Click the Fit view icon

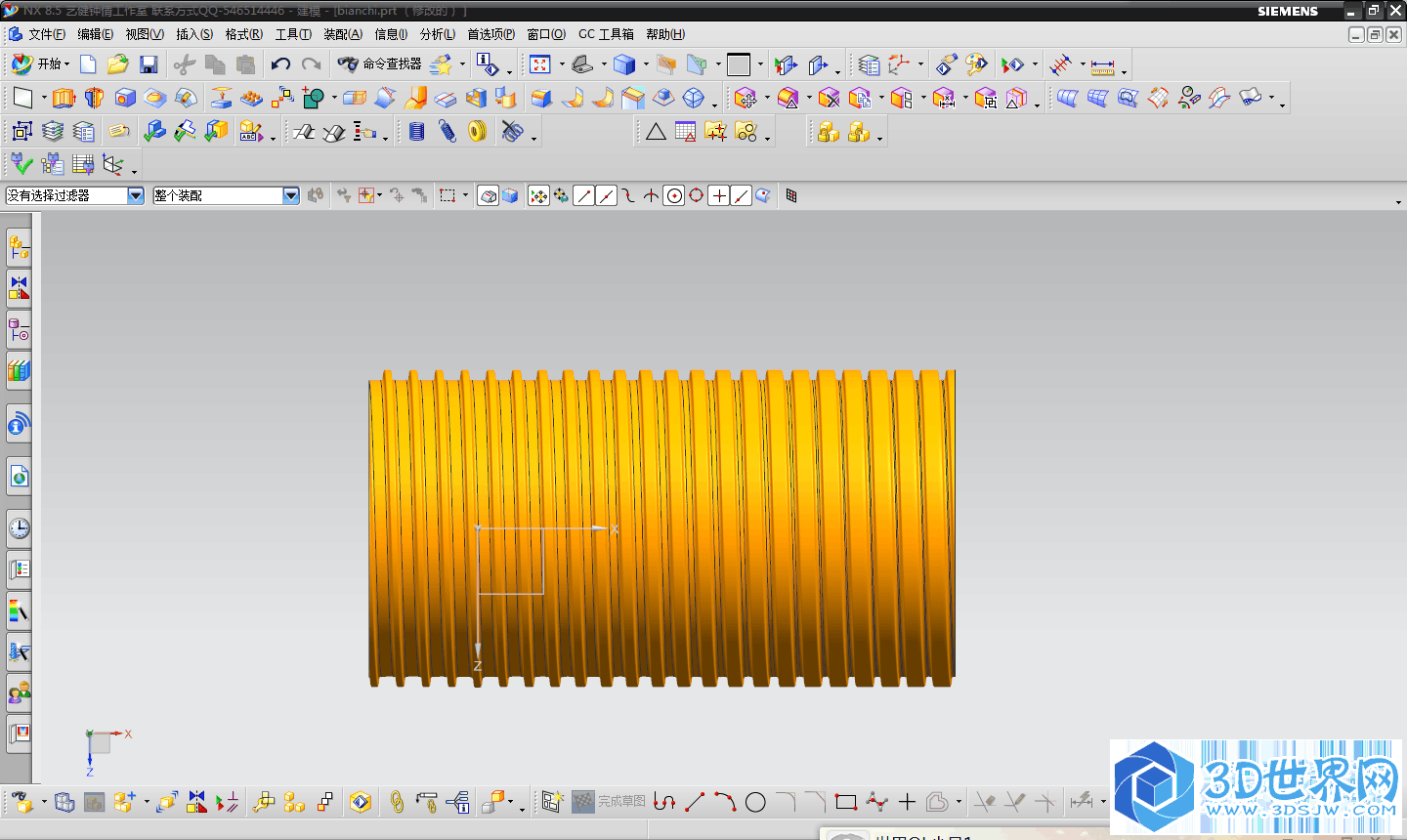click(540, 64)
